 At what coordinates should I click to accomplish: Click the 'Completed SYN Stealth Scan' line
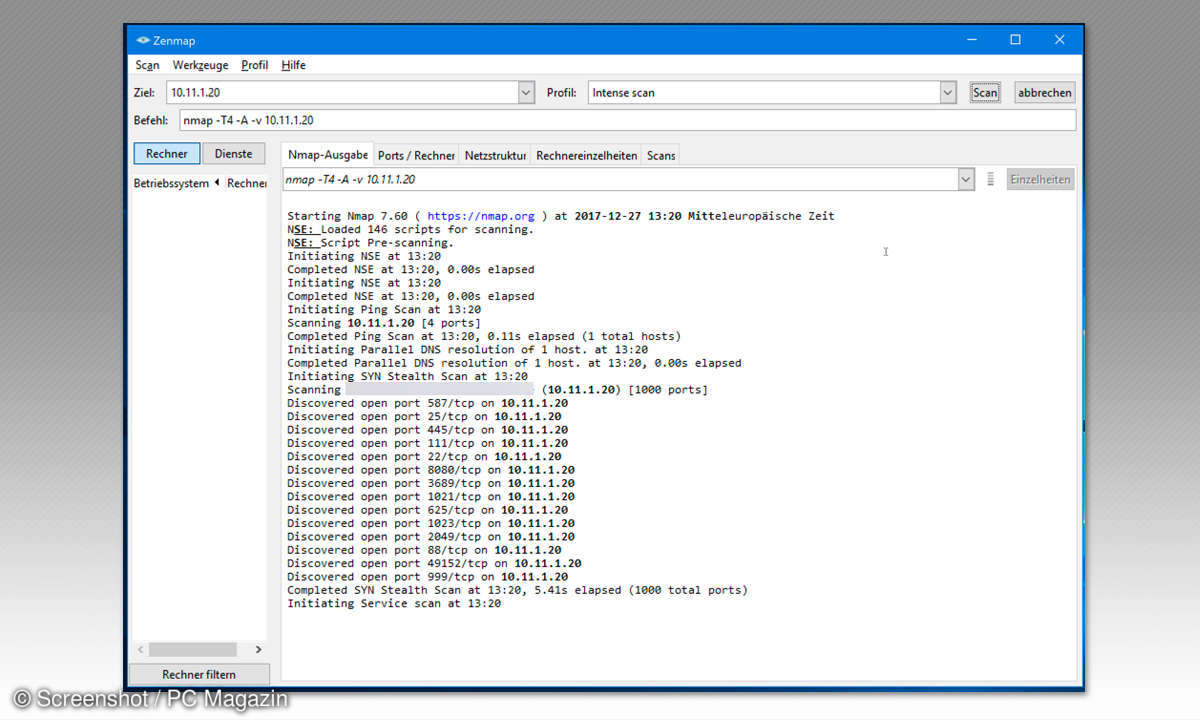click(517, 590)
